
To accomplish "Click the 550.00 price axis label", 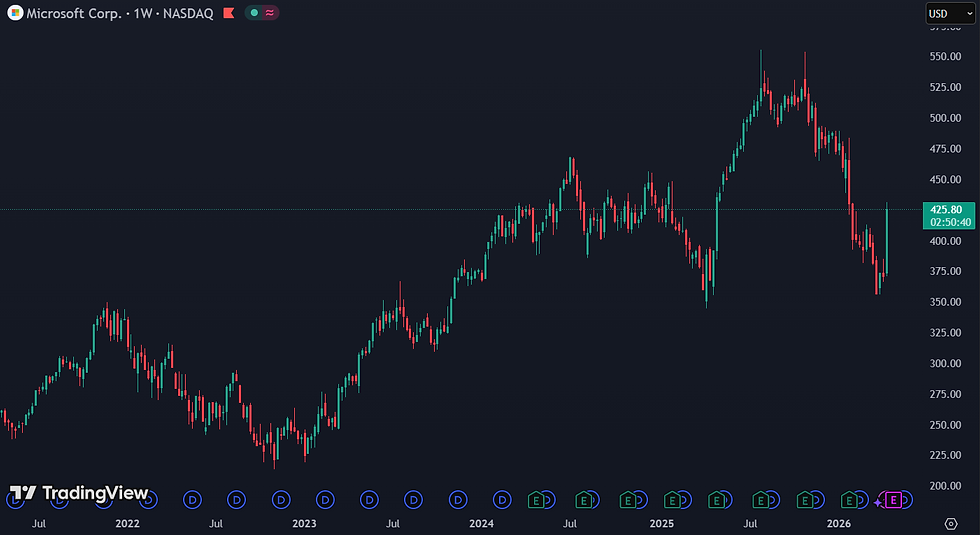I will pyautogui.click(x=946, y=56).
